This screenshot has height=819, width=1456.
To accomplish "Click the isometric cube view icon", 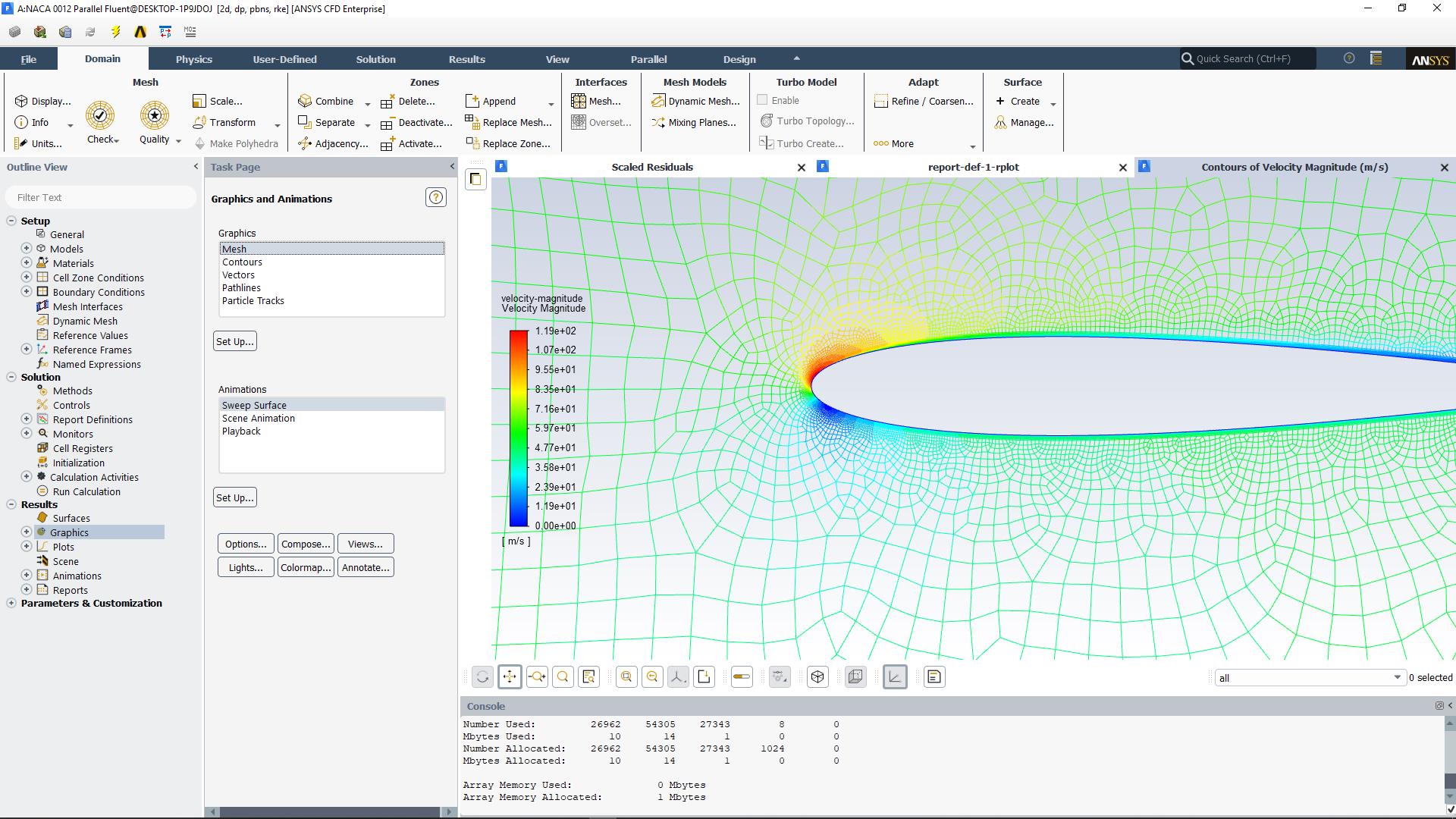I will [817, 677].
